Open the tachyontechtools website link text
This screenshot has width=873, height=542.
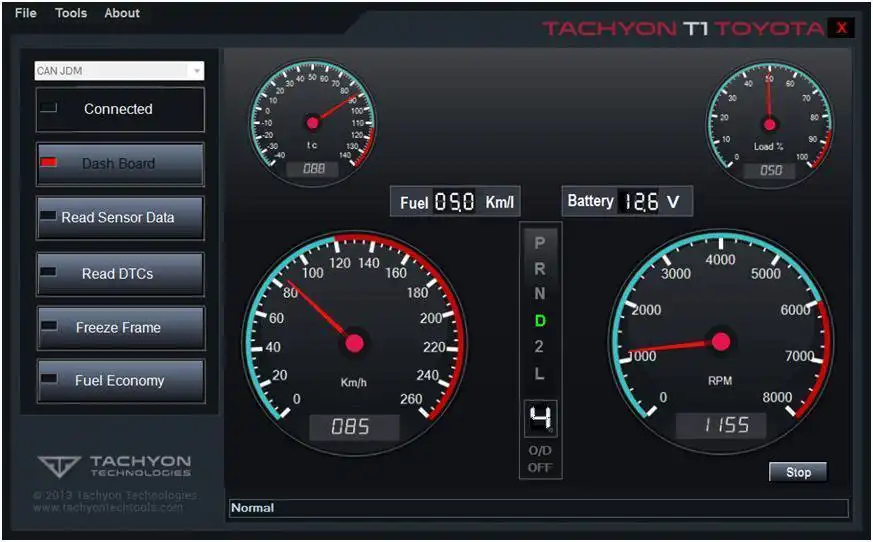[x=107, y=507]
